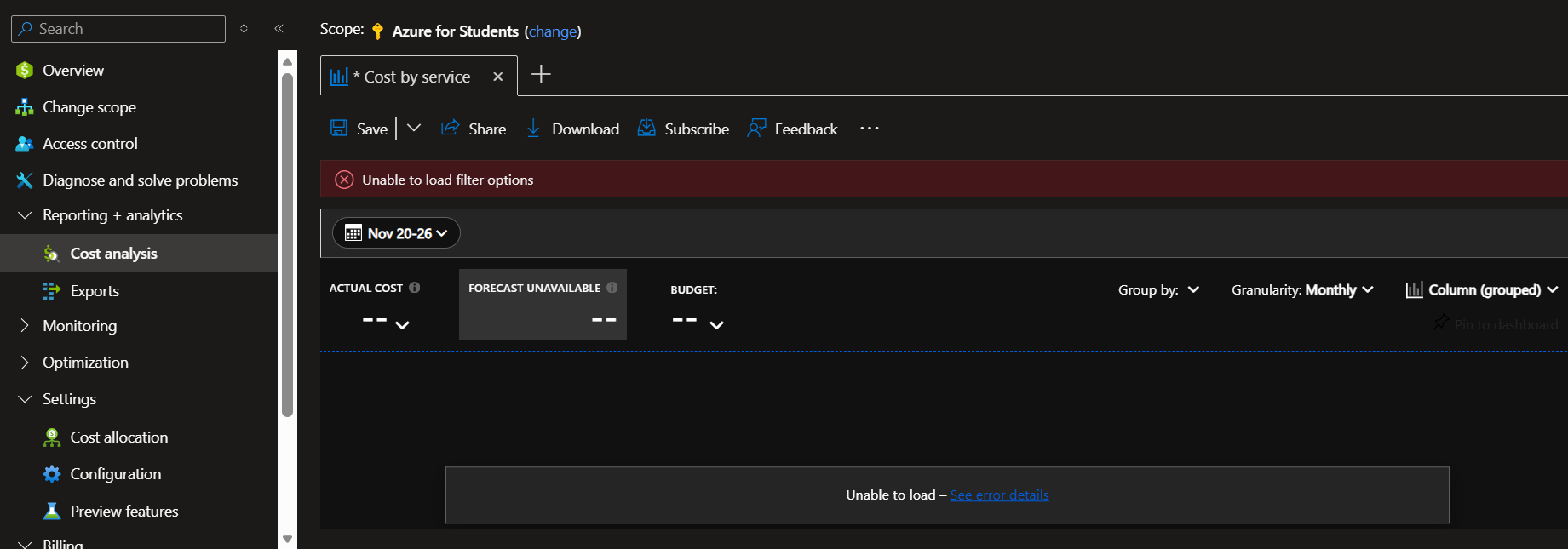Open the Overview page

(x=73, y=71)
